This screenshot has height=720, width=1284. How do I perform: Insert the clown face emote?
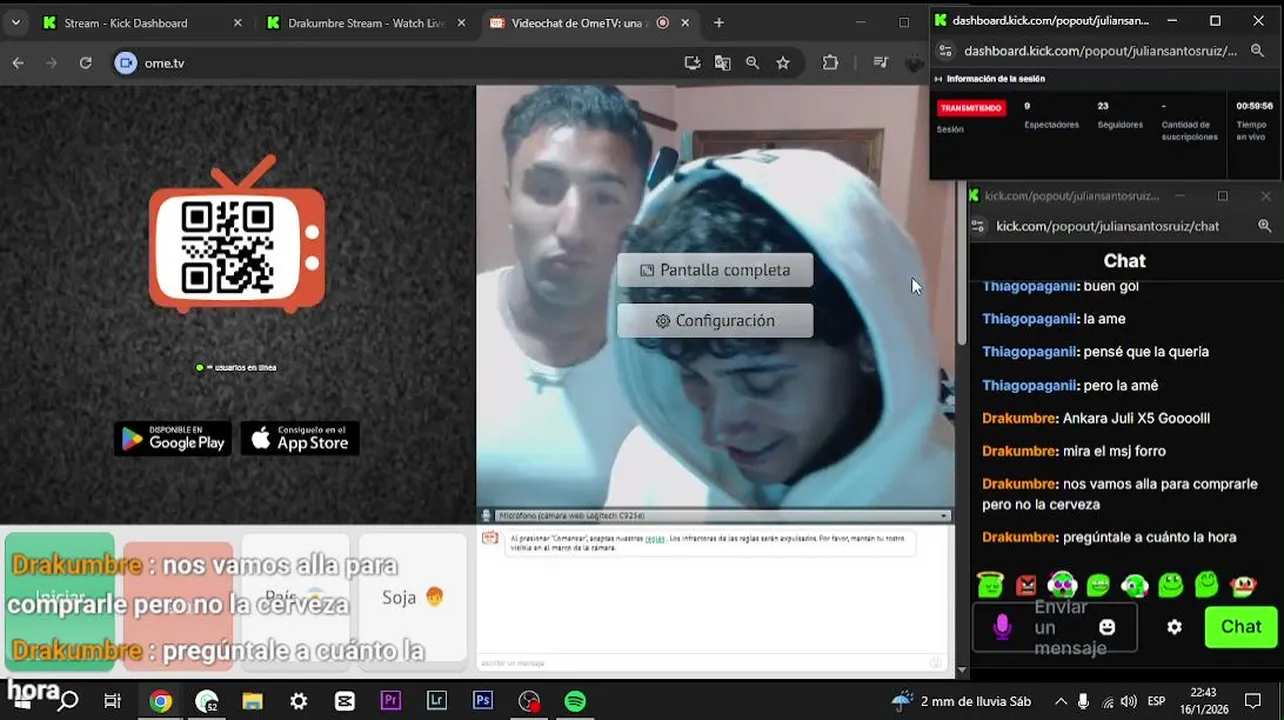pyautogui.click(x=1243, y=585)
